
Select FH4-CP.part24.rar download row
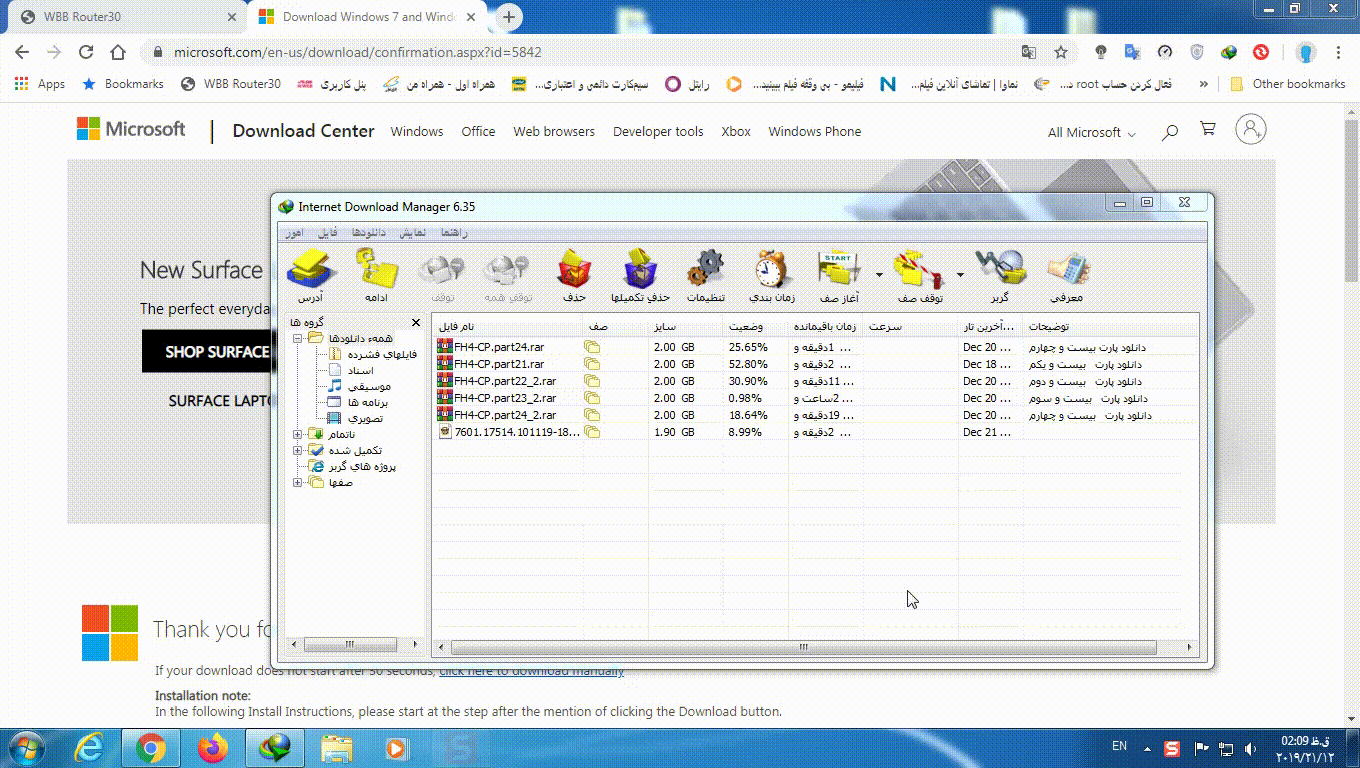click(x=815, y=347)
